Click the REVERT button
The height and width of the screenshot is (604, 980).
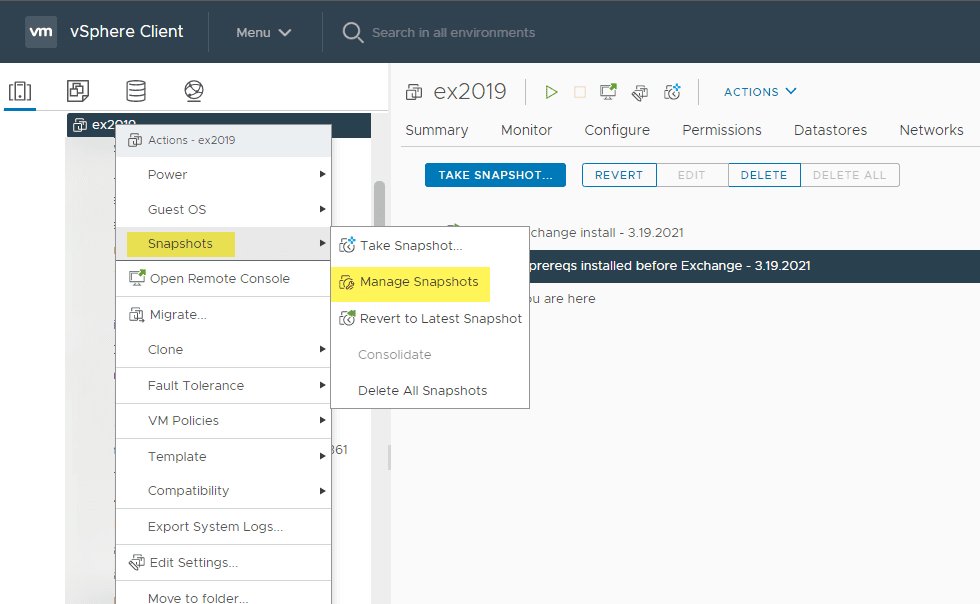[619, 175]
